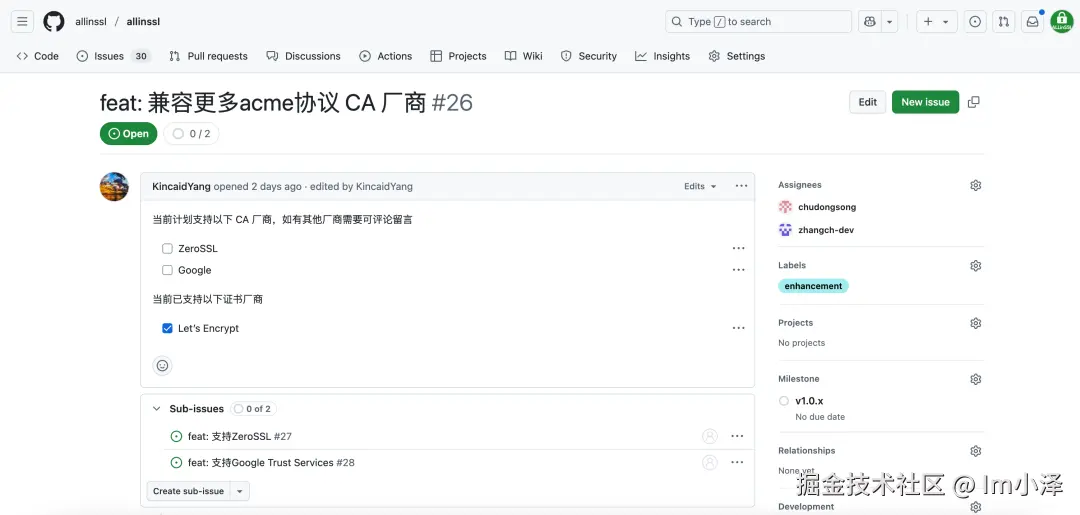The width and height of the screenshot is (1080, 515).
Task: Click the Edit issue title button
Action: (x=868, y=102)
